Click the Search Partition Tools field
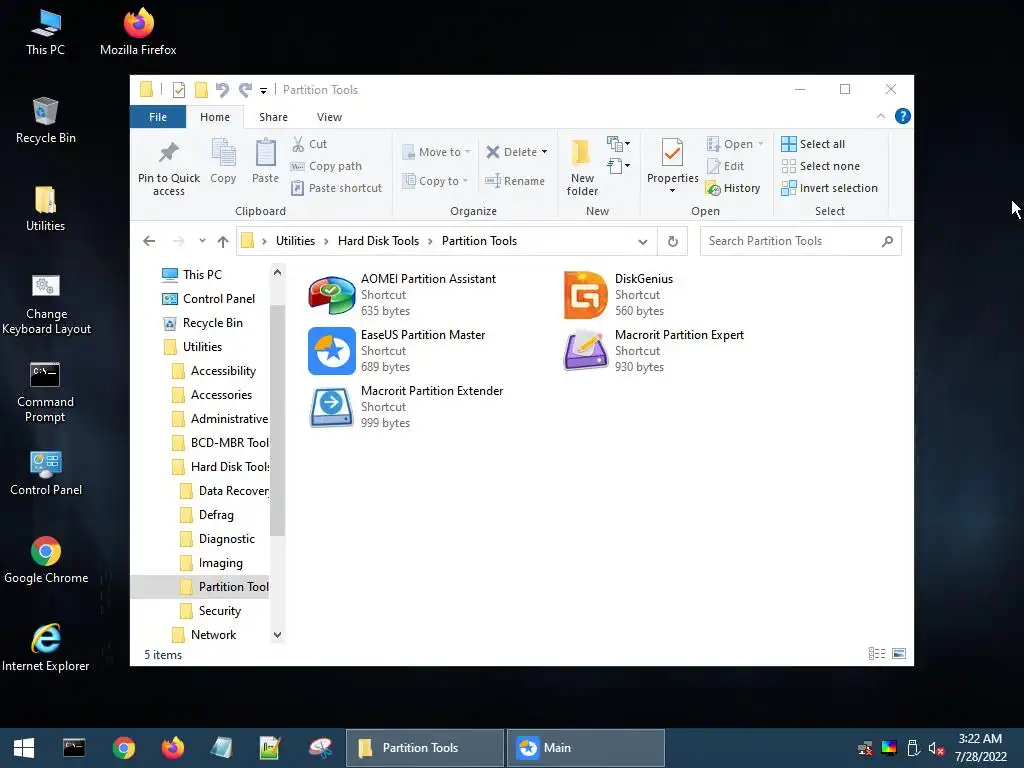 [800, 241]
